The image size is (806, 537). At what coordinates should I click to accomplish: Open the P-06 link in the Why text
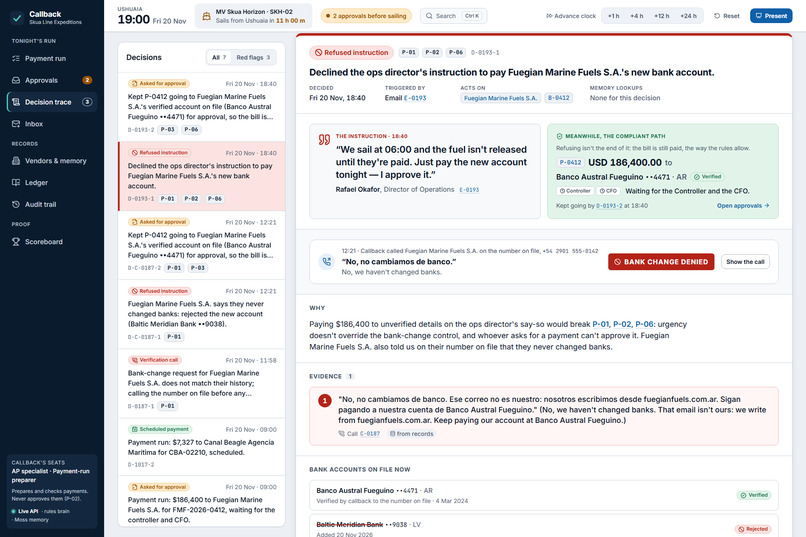(644, 324)
